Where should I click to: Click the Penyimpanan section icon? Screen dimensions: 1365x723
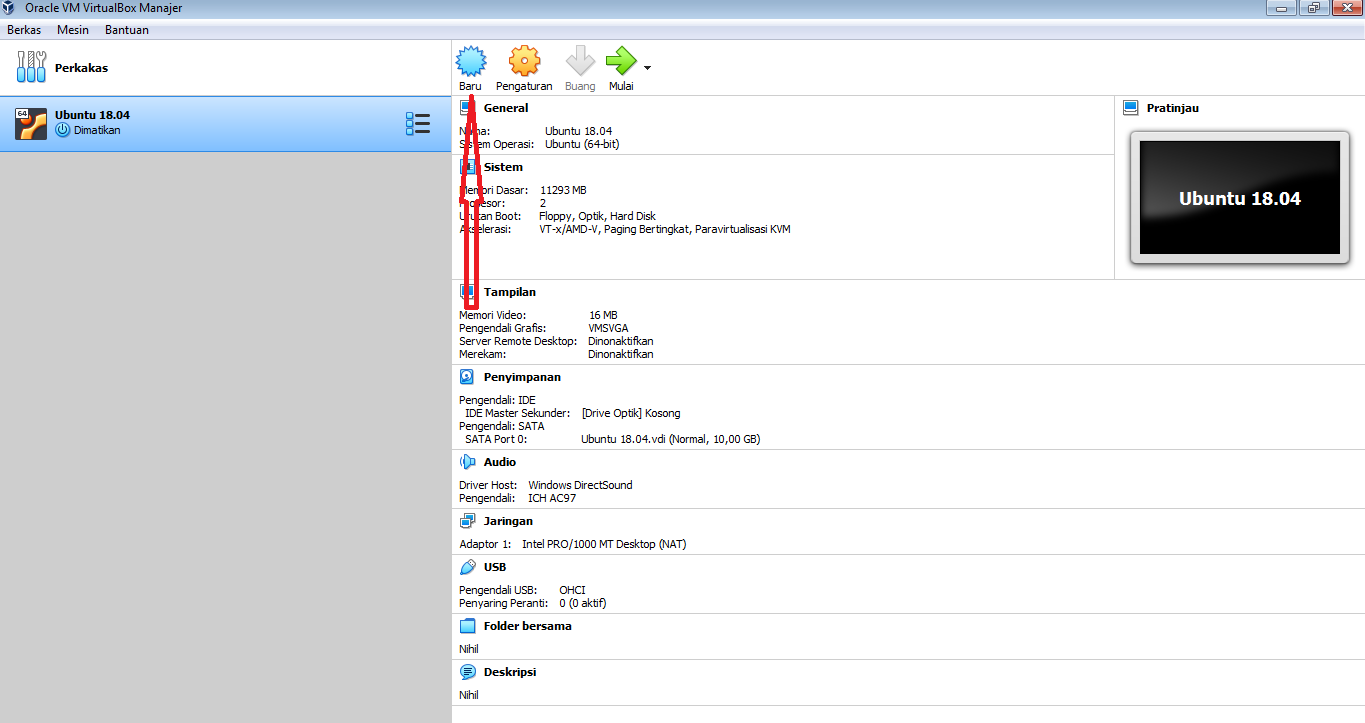coord(467,376)
